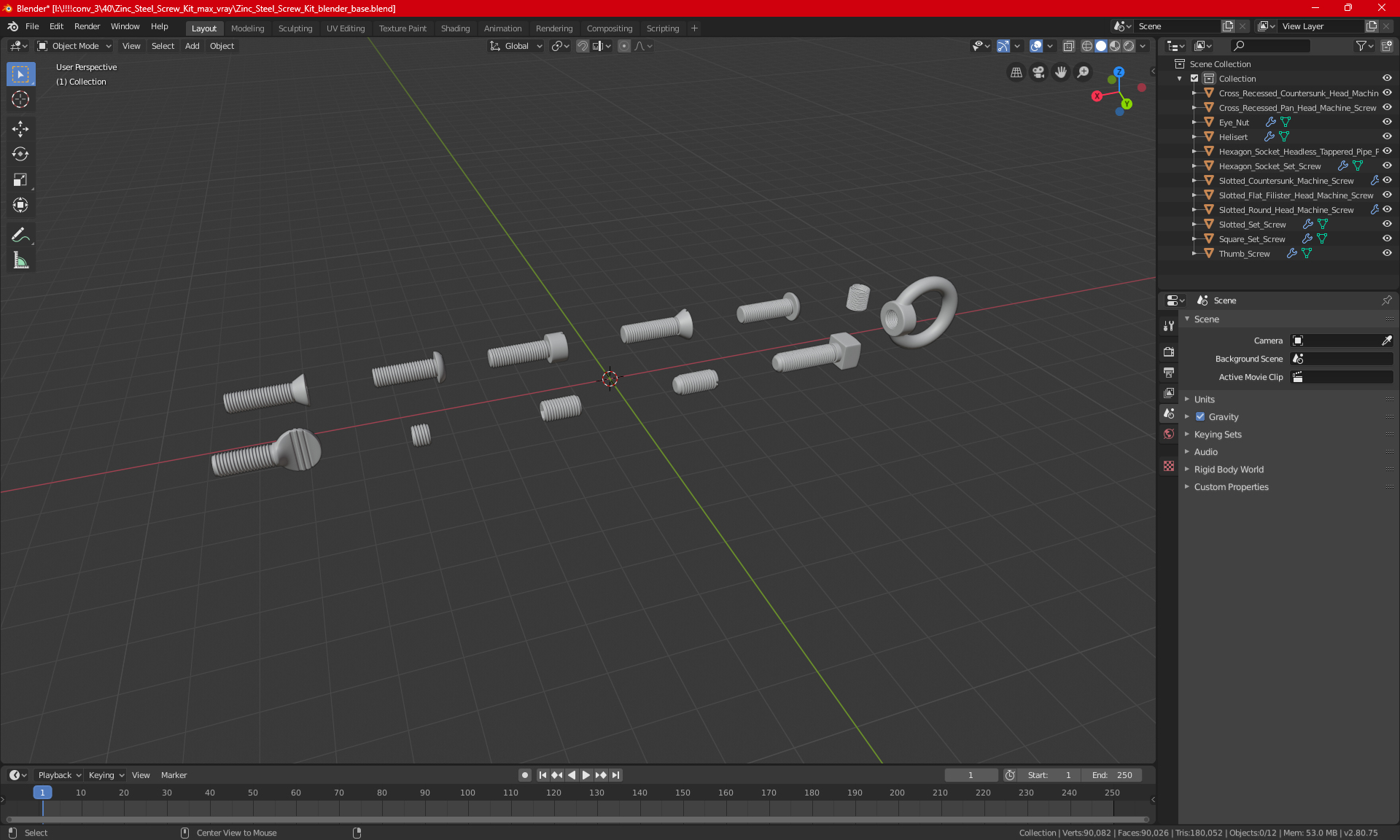
Task: Expand the Units panel
Action: (1204, 399)
